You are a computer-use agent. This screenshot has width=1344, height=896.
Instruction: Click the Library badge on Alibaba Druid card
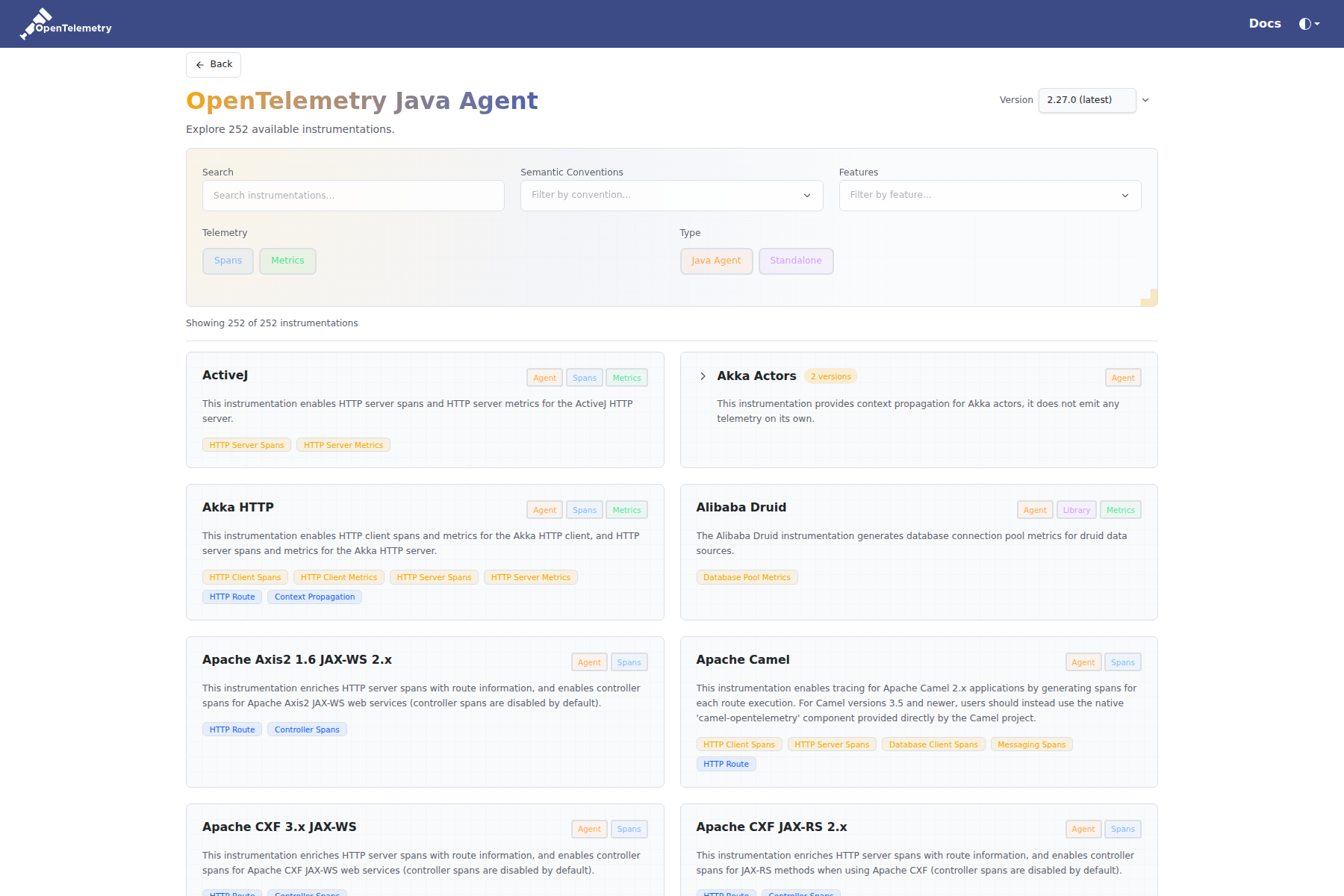point(1077,510)
